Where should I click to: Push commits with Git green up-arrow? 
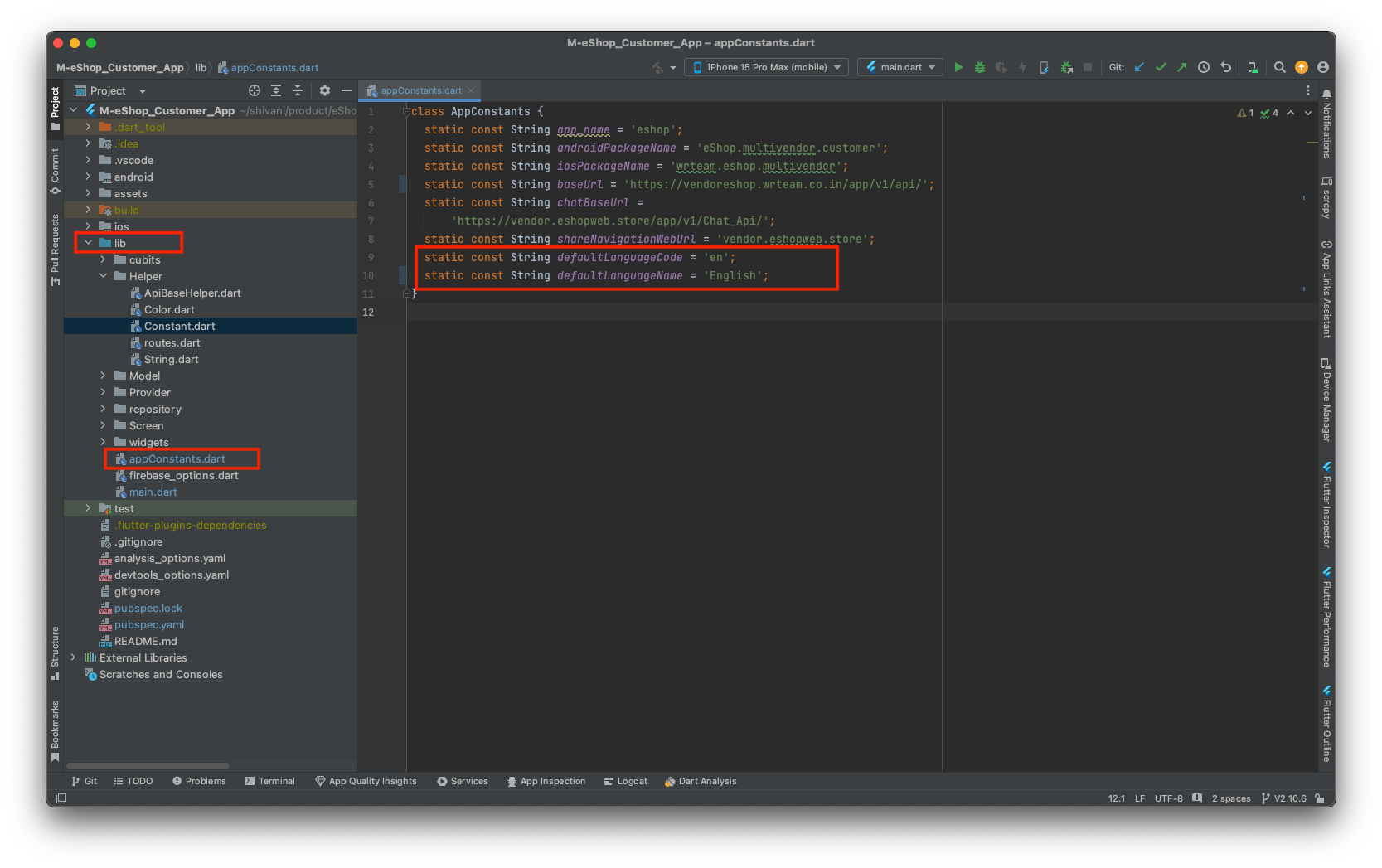point(1182,67)
